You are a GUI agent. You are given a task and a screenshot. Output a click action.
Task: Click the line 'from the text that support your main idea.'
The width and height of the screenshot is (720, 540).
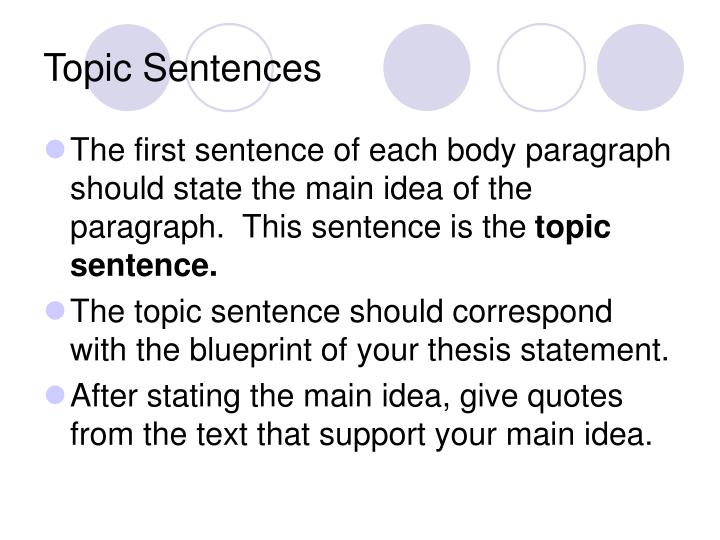pyautogui.click(x=361, y=435)
